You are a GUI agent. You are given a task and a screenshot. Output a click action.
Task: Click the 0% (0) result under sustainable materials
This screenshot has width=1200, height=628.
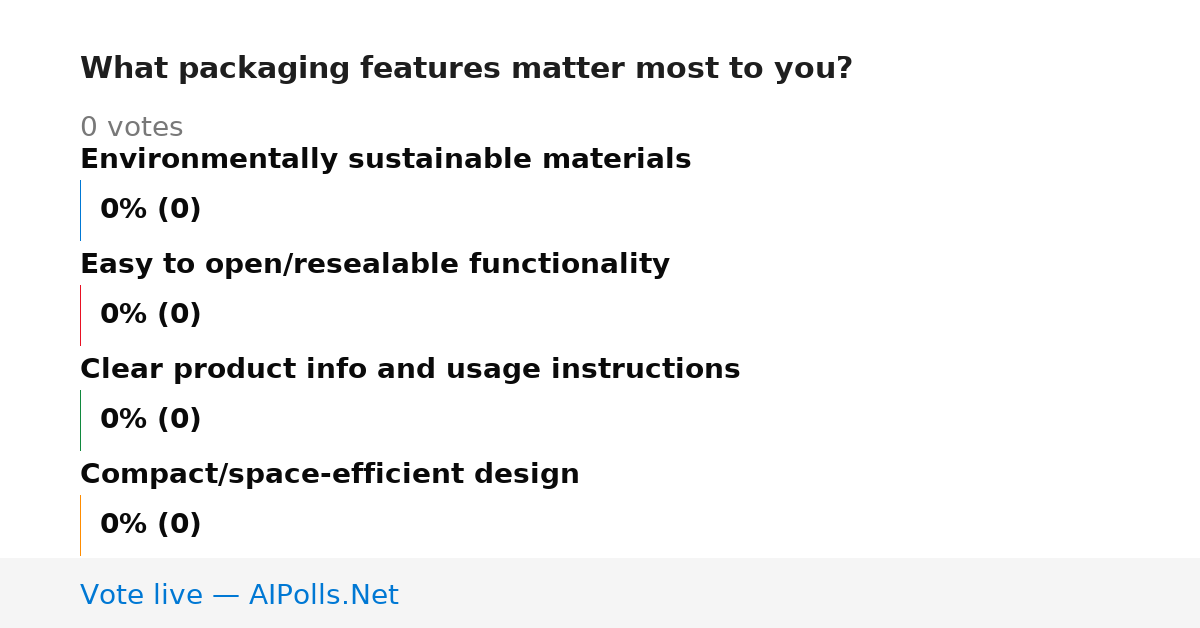point(150,210)
